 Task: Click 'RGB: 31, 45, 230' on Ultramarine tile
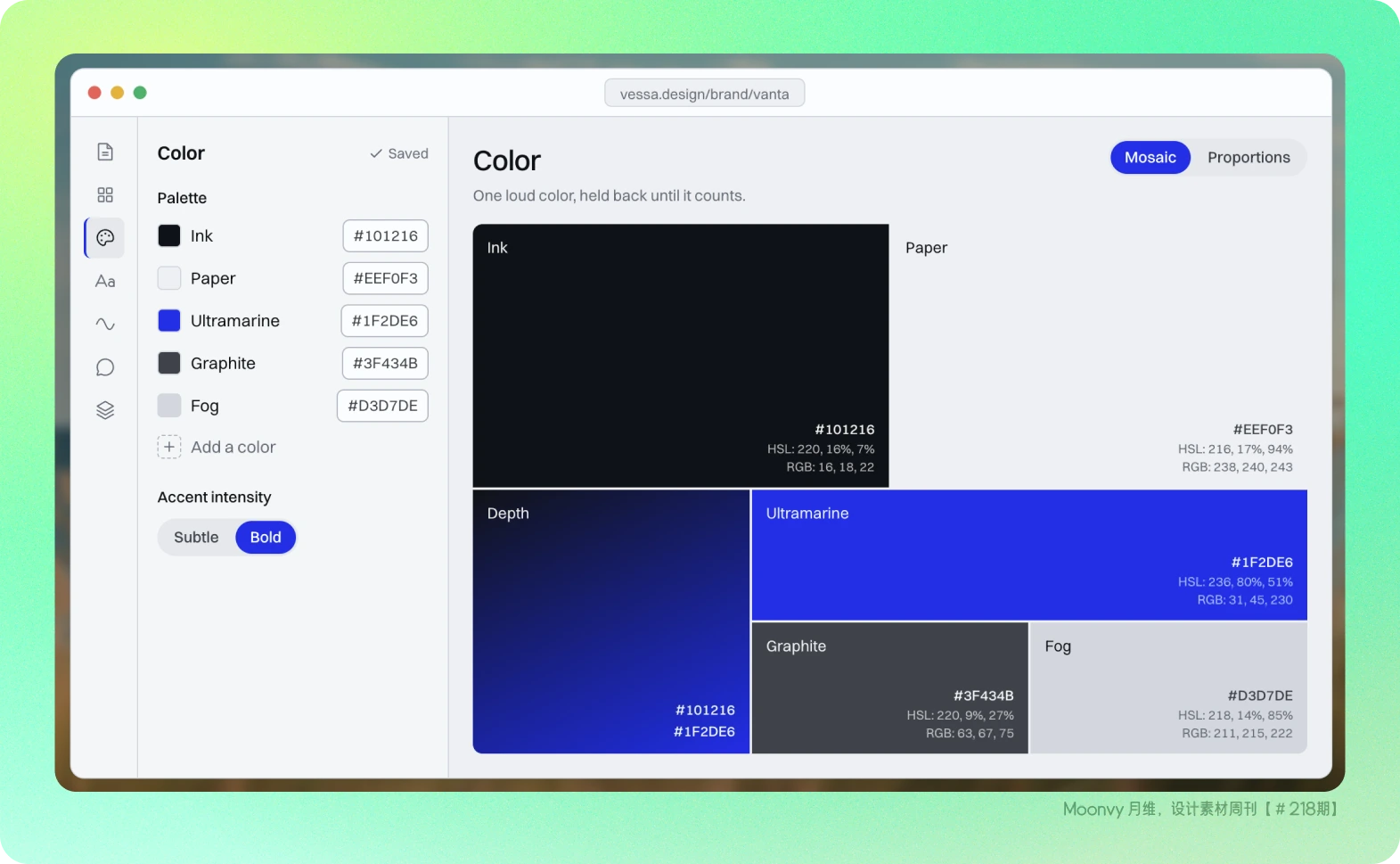coord(1245,599)
